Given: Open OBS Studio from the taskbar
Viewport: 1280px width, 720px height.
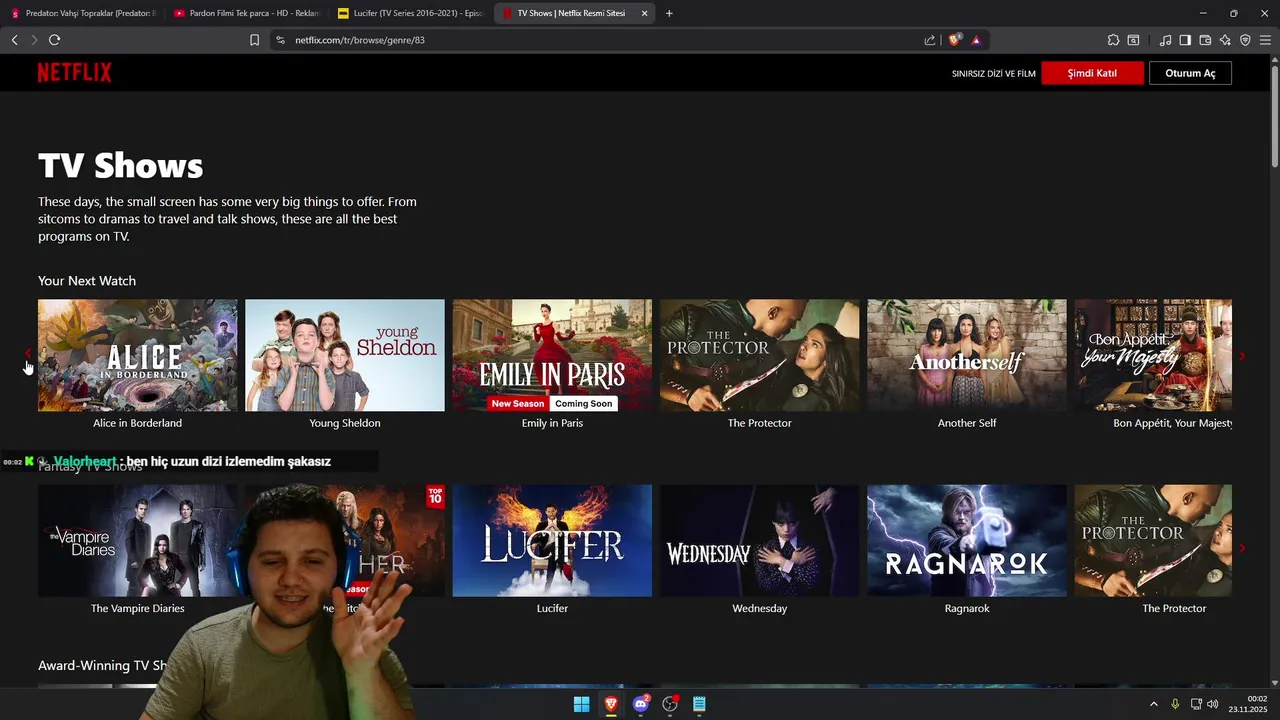Looking at the screenshot, I should pos(670,704).
